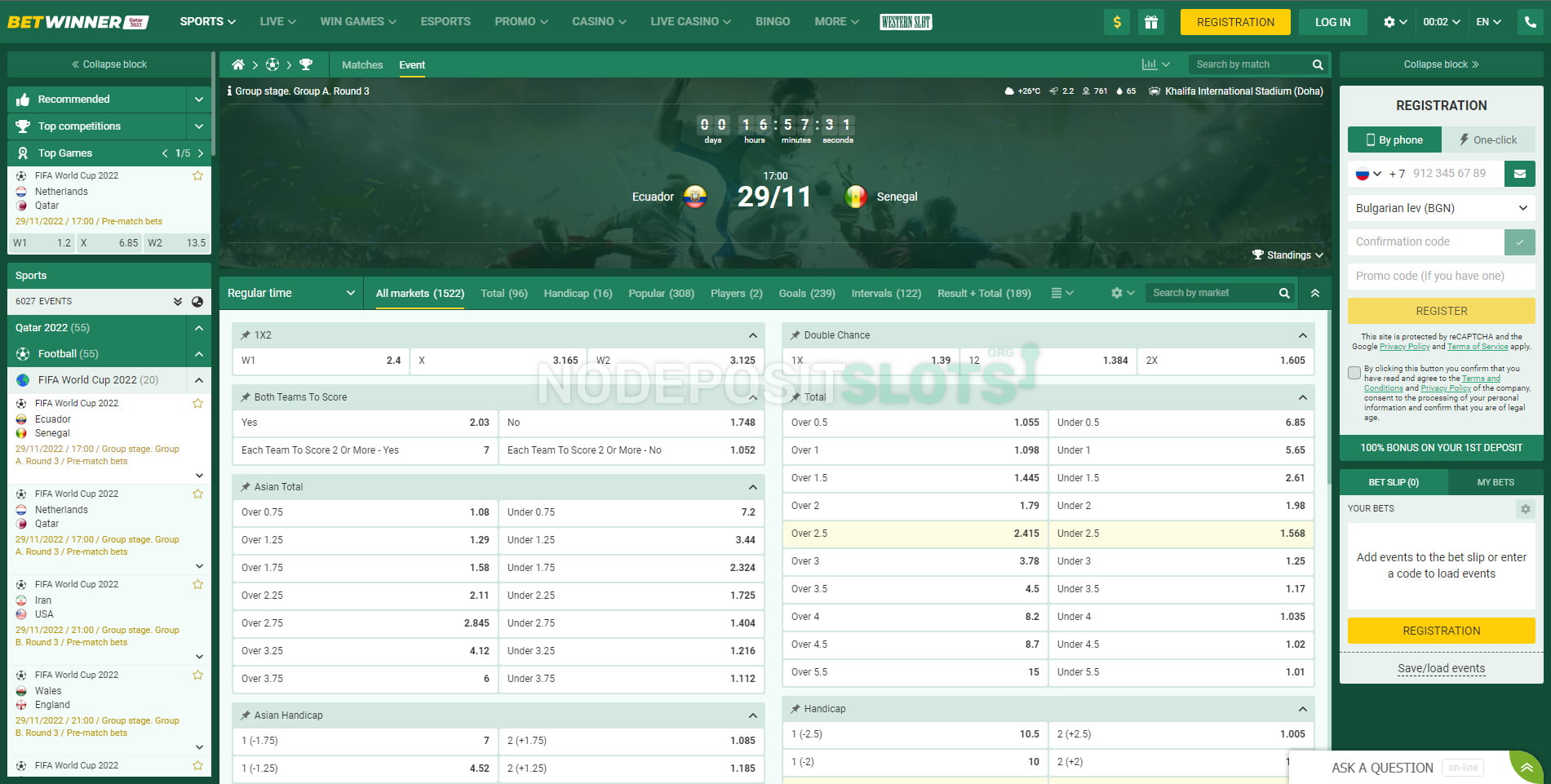Image resolution: width=1551 pixels, height=784 pixels.
Task: Open the Save/load events link
Action: [x=1441, y=668]
